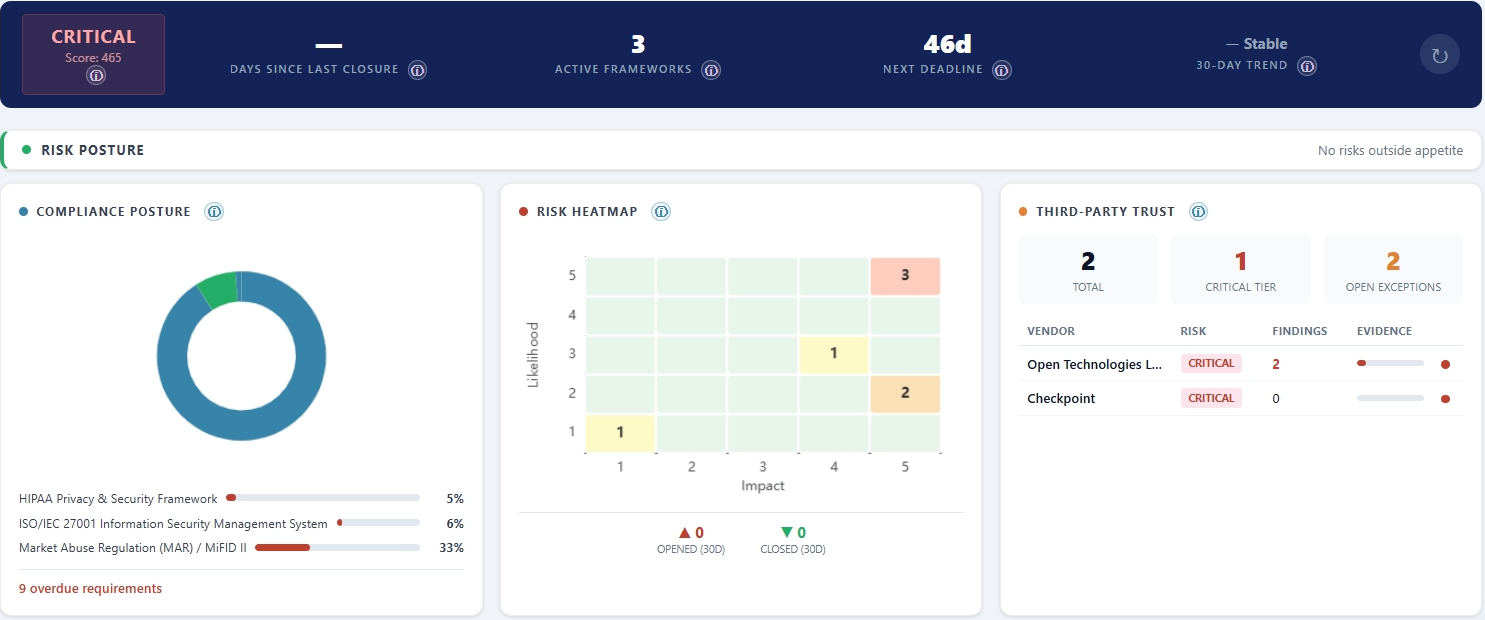Click the THIRD-PARTY TRUST info icon
1485x620 pixels.
[1197, 211]
